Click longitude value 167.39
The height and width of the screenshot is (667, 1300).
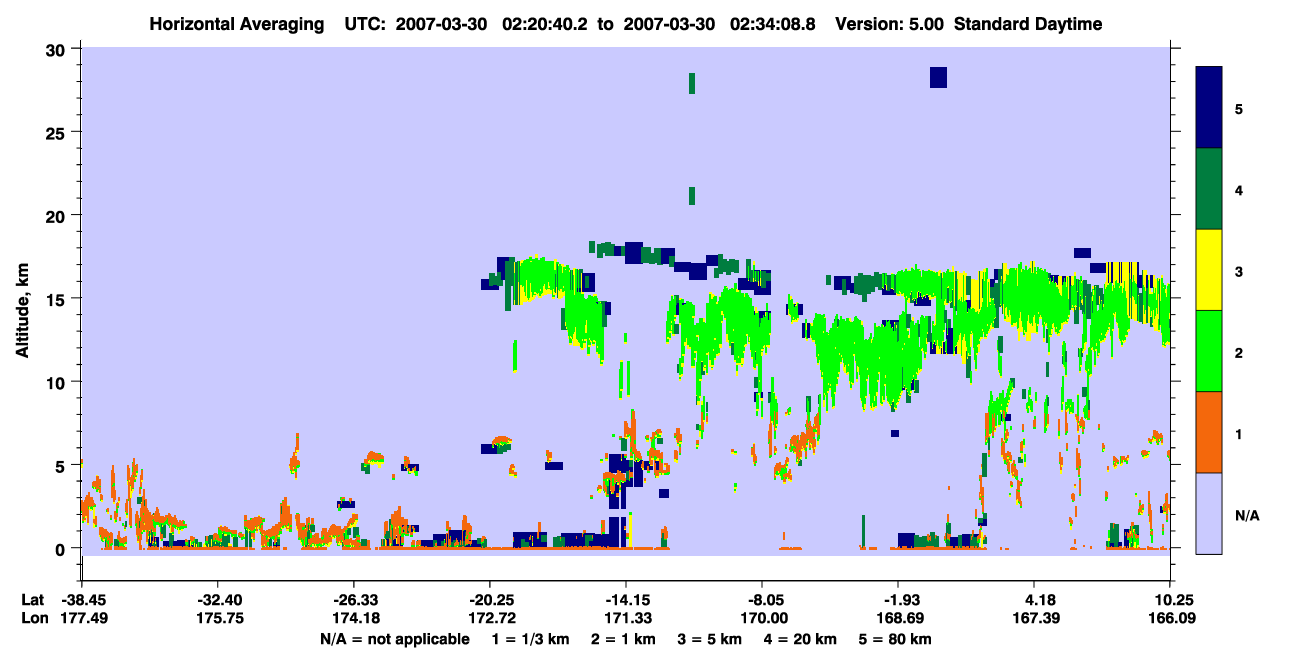(x=1035, y=619)
